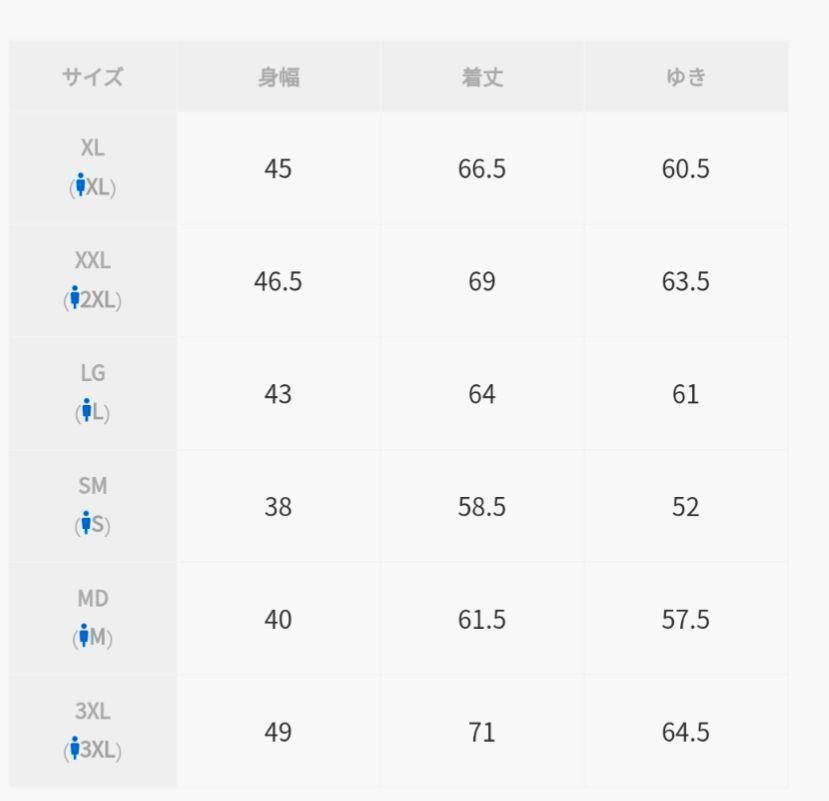Click the 58.5 length value
This screenshot has height=801, width=829.
coord(481,507)
